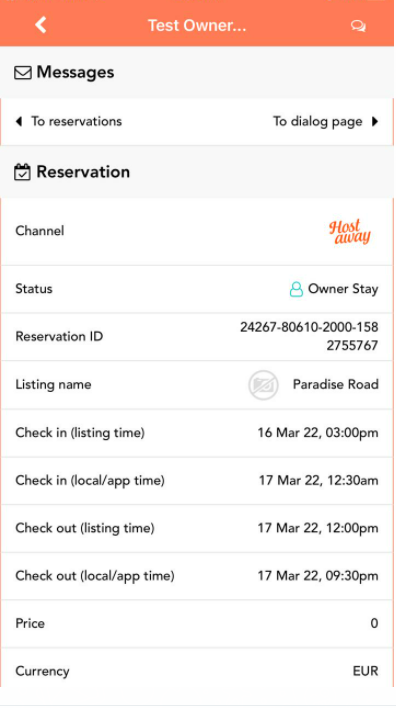The width and height of the screenshot is (396, 708).
Task: Select the Messages section heading
Action: pyautogui.click(x=75, y=72)
